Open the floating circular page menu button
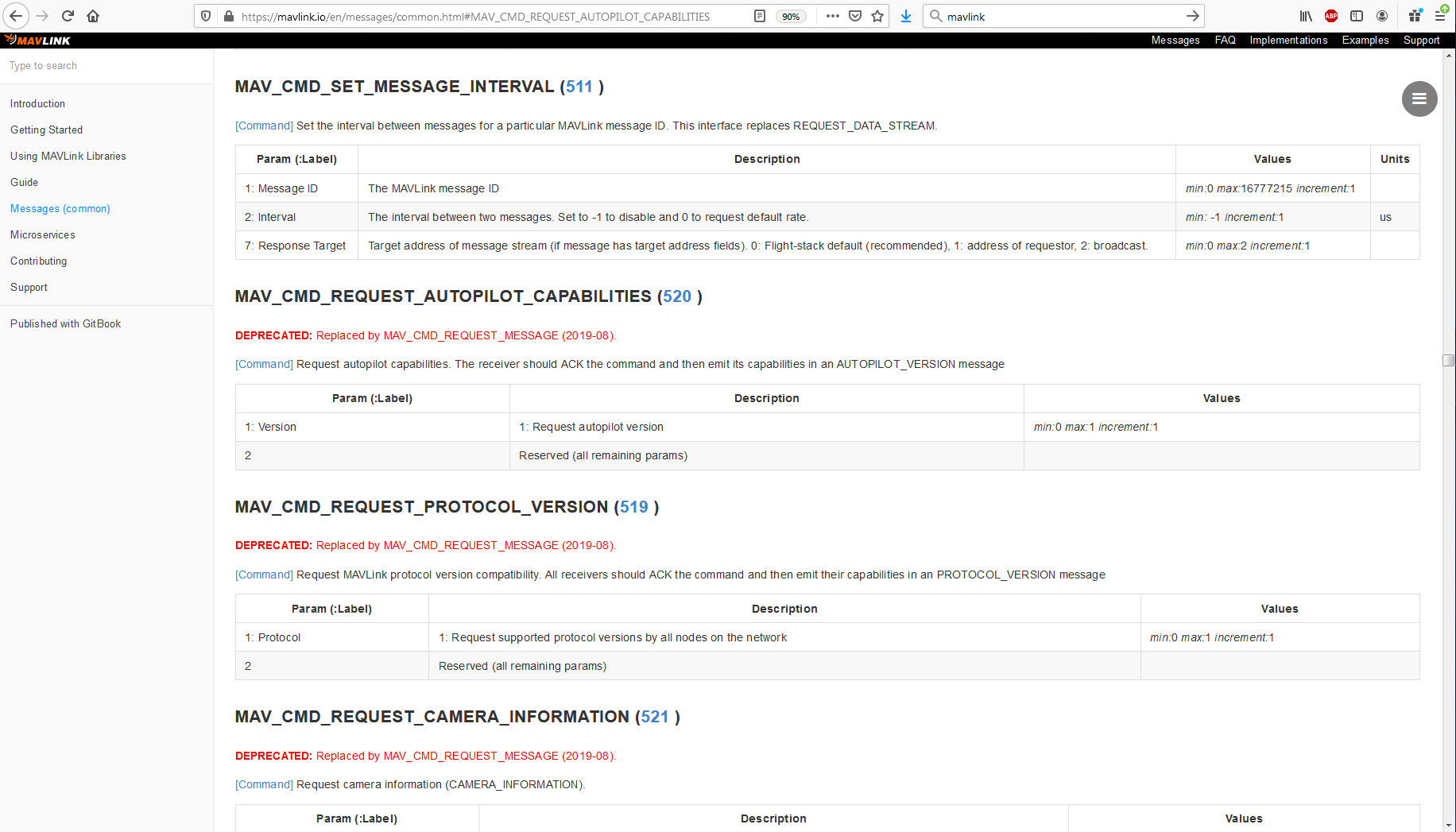This screenshot has width=1456, height=832. click(1419, 99)
